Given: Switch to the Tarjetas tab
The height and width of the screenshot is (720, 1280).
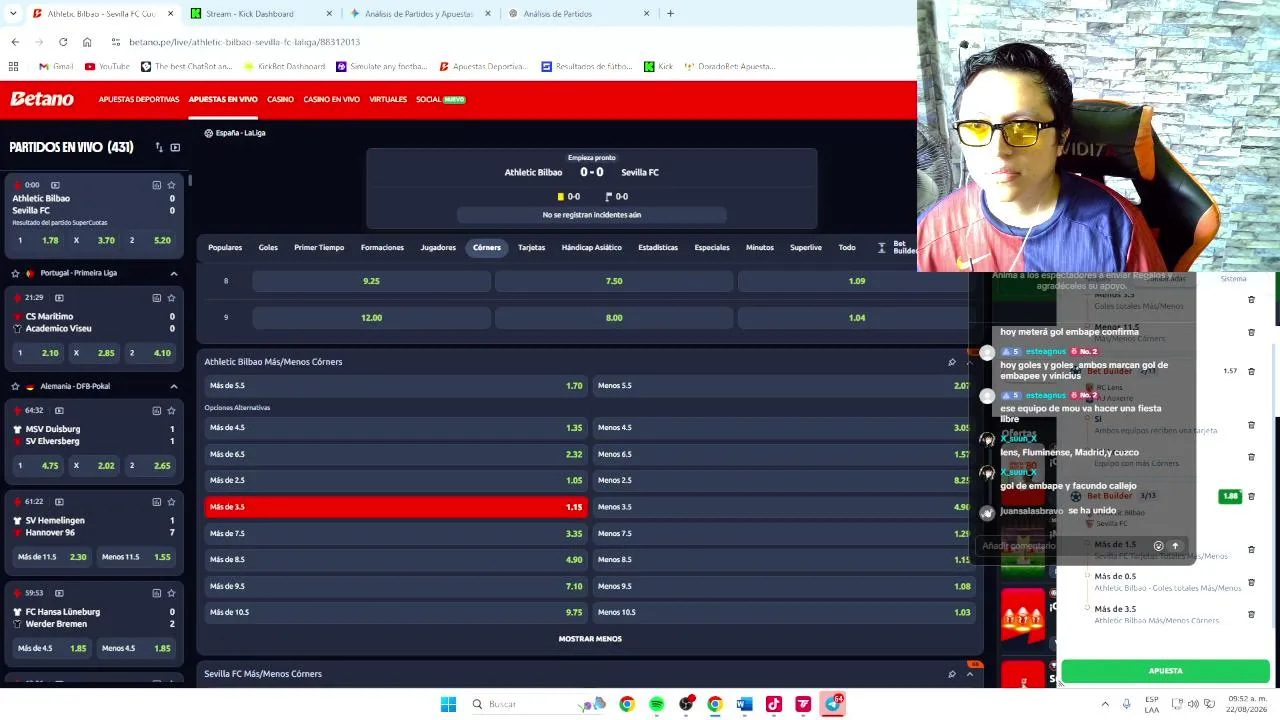Looking at the screenshot, I should click(x=531, y=247).
